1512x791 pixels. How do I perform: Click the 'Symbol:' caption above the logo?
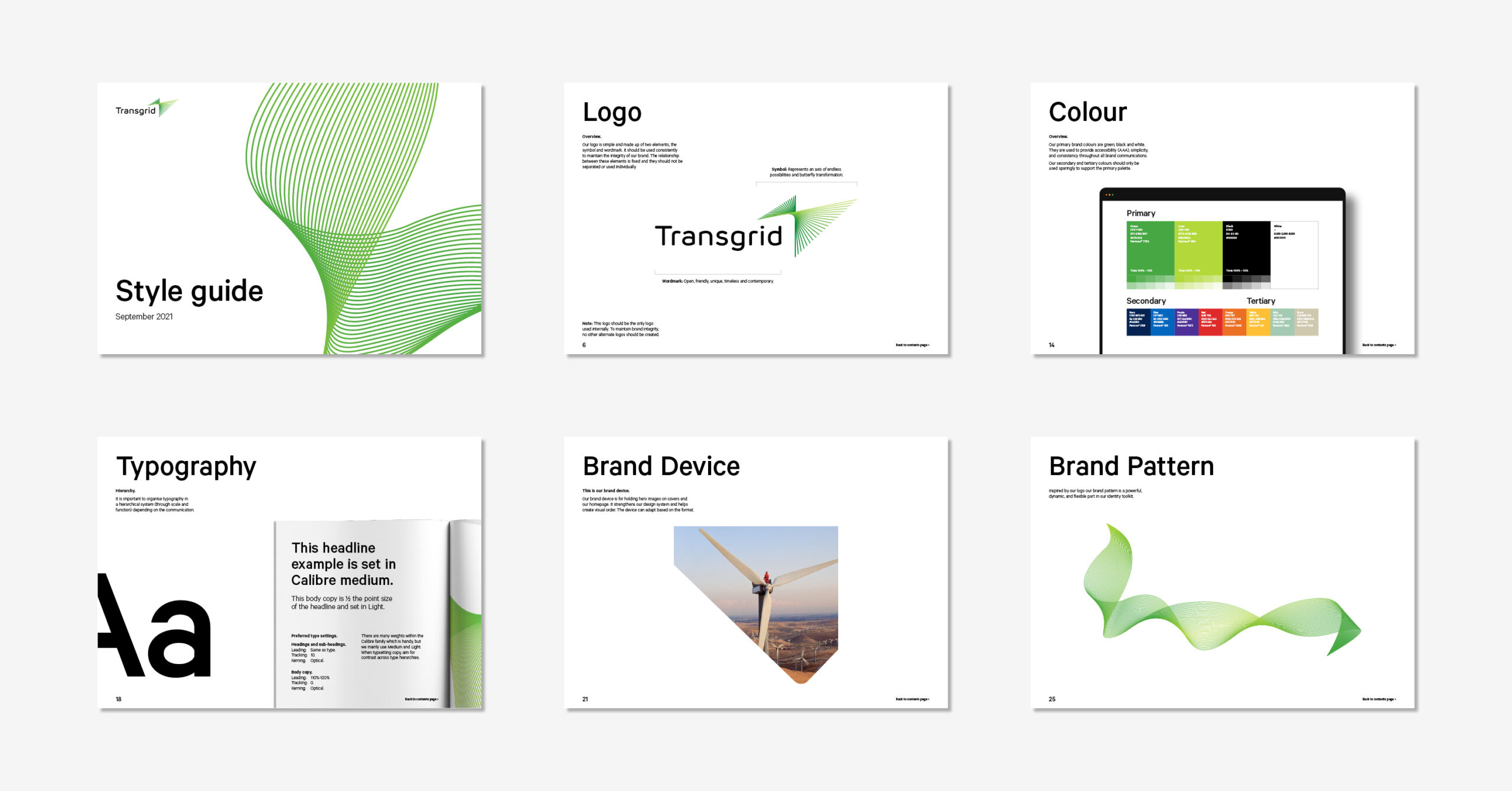click(x=806, y=172)
